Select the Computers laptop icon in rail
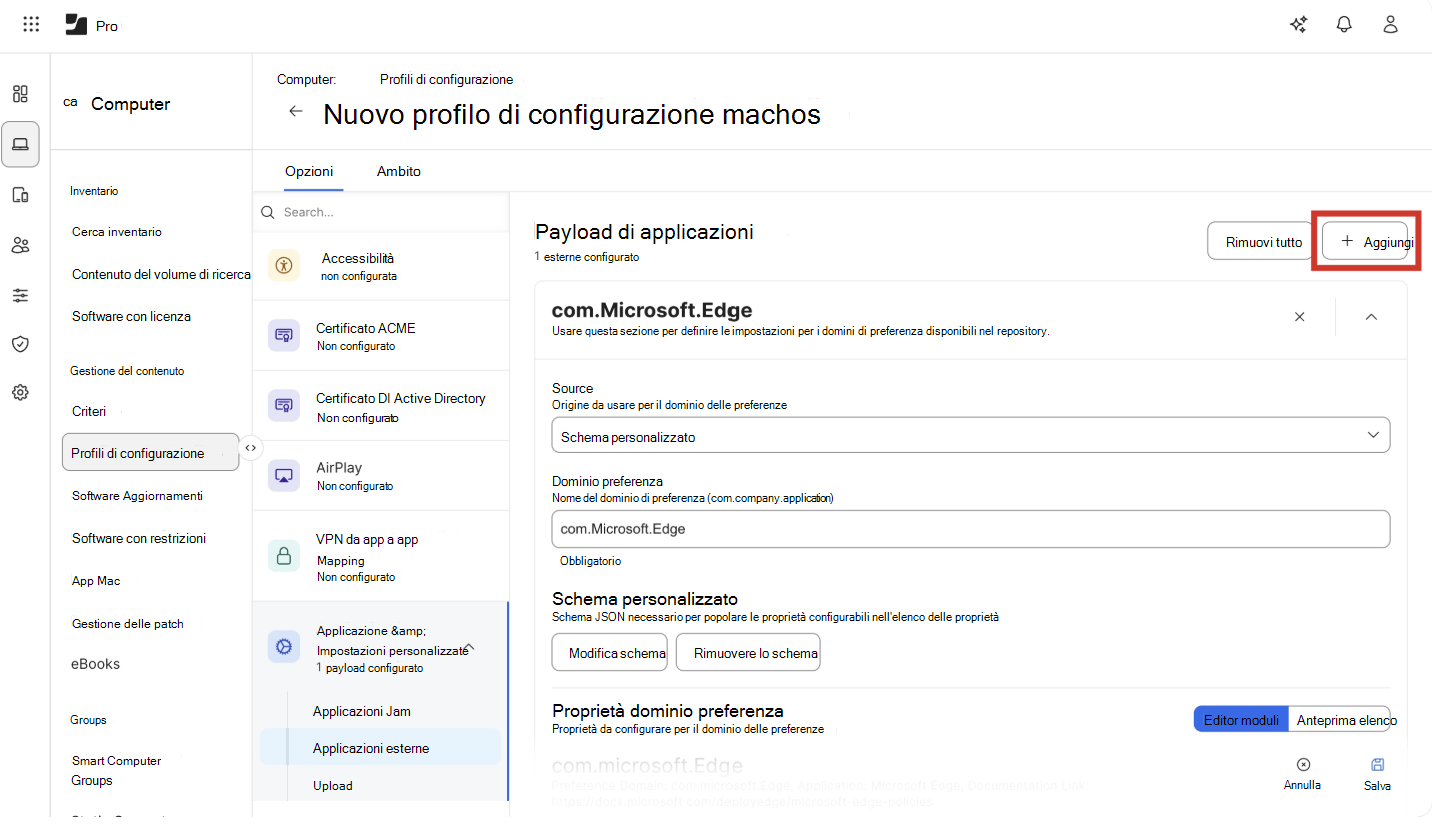 (x=20, y=144)
